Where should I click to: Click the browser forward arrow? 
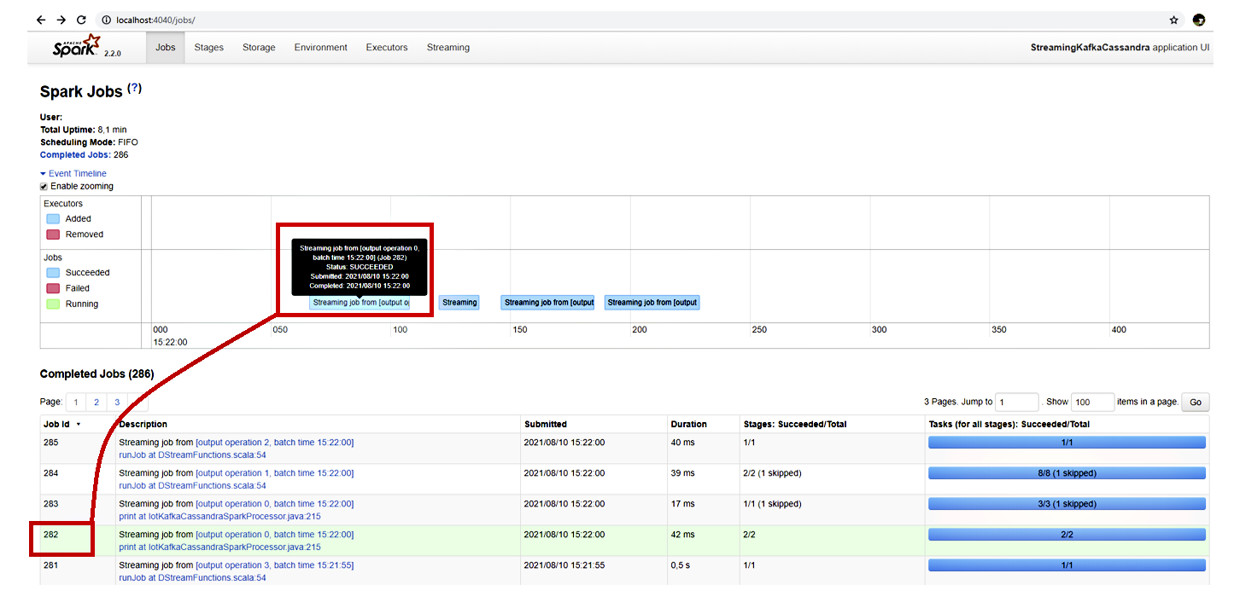tap(60, 20)
